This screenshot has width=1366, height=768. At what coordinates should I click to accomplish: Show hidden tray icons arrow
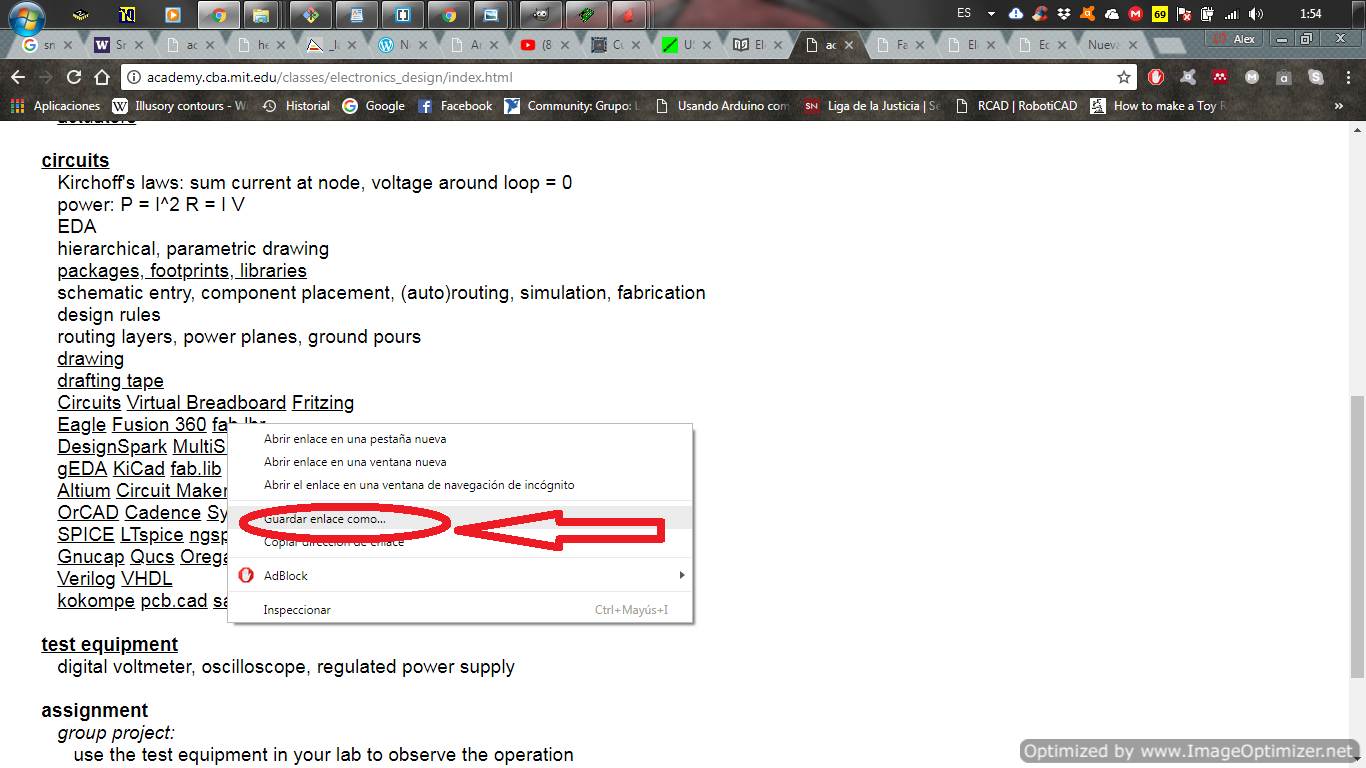coord(991,14)
